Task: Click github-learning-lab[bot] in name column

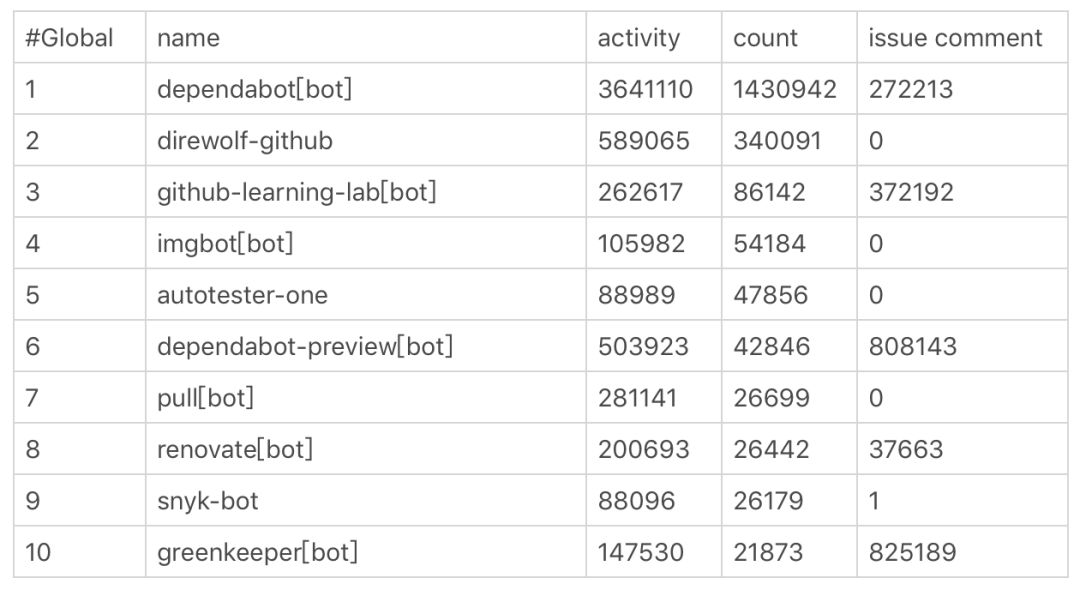Action: click(x=296, y=192)
